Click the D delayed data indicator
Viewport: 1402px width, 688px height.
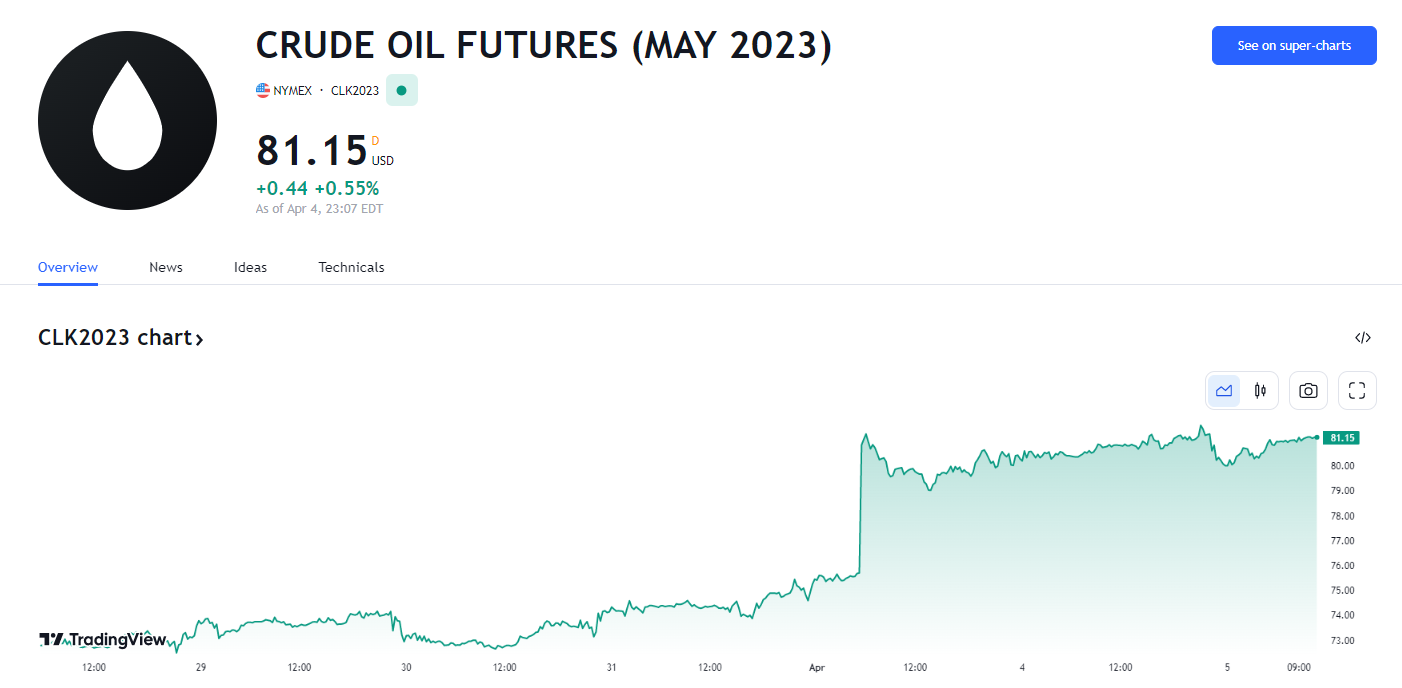(375, 141)
